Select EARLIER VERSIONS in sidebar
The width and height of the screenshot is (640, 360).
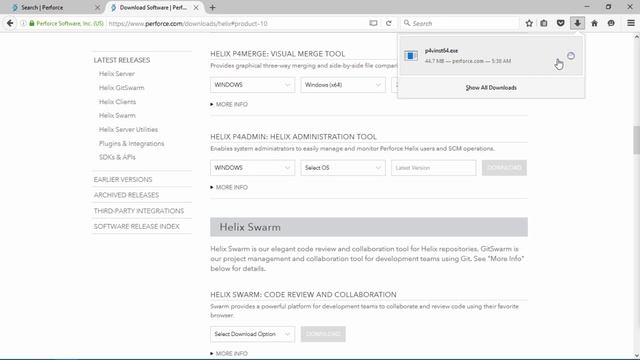[x=122, y=180]
